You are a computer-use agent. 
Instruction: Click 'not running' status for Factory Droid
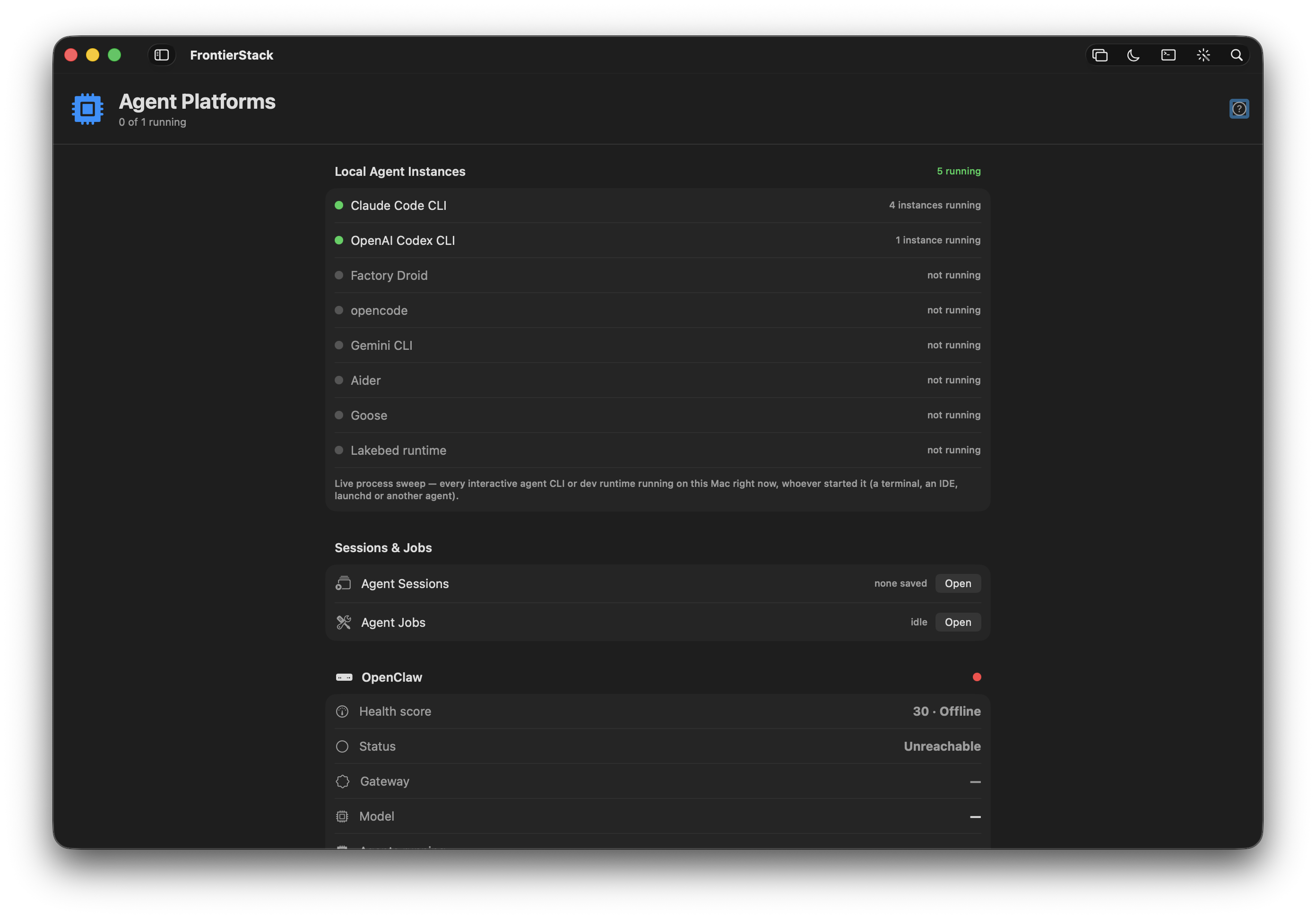click(954, 275)
